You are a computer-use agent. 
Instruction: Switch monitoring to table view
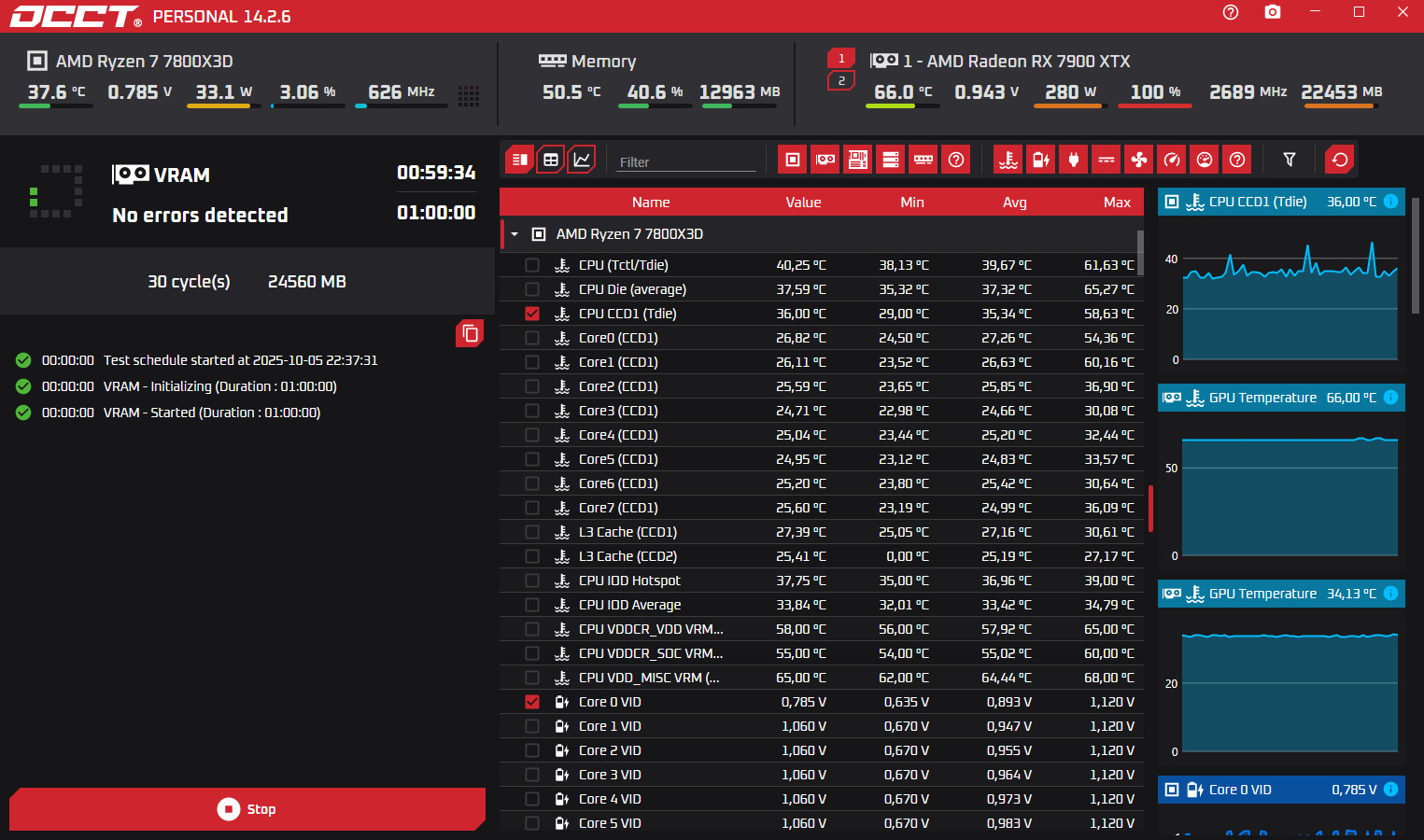coord(551,160)
